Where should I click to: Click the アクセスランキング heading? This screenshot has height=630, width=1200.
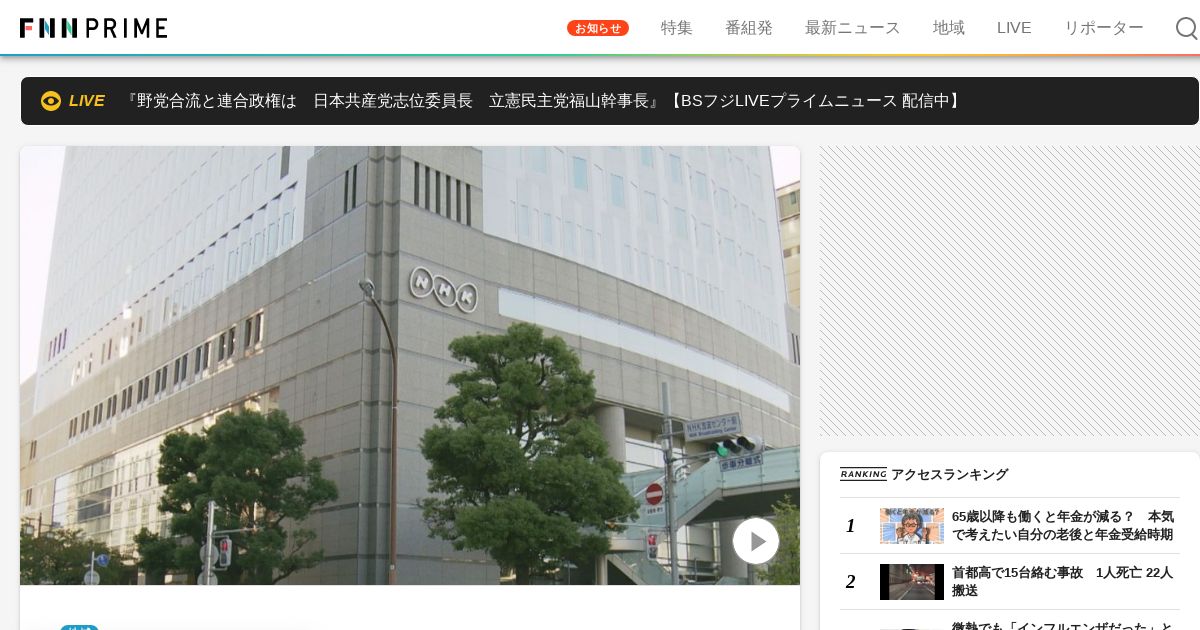pos(949,475)
